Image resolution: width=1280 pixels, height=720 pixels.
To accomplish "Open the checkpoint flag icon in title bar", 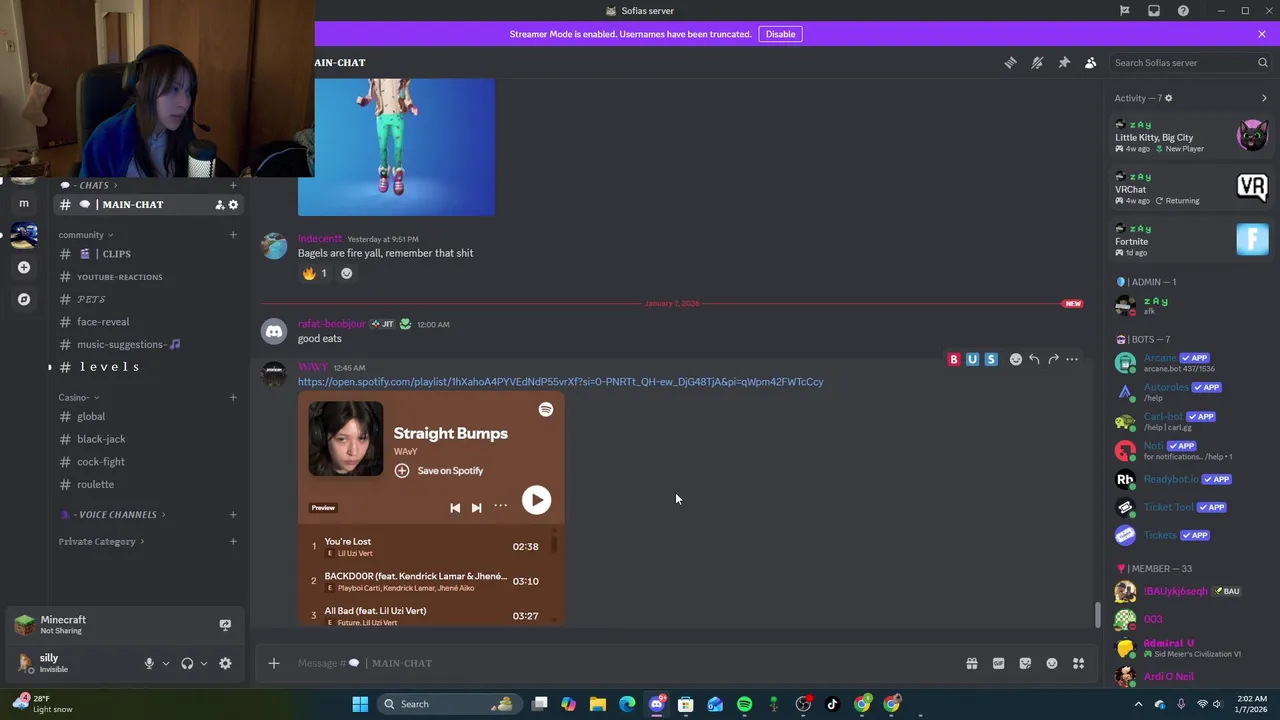I will (1125, 11).
